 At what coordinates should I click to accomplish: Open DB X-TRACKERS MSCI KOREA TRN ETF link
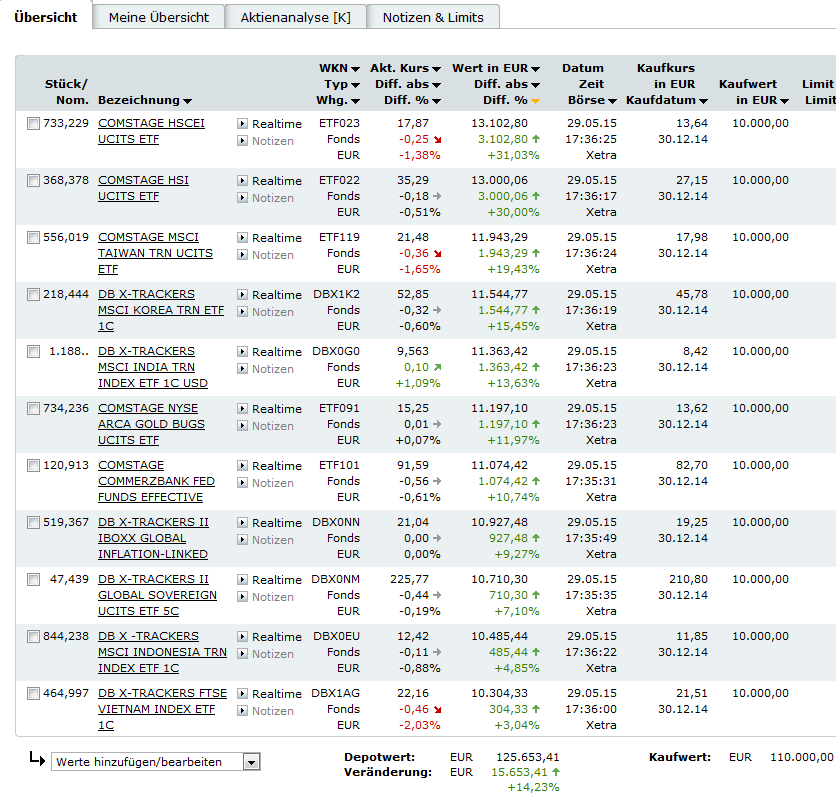(160, 310)
